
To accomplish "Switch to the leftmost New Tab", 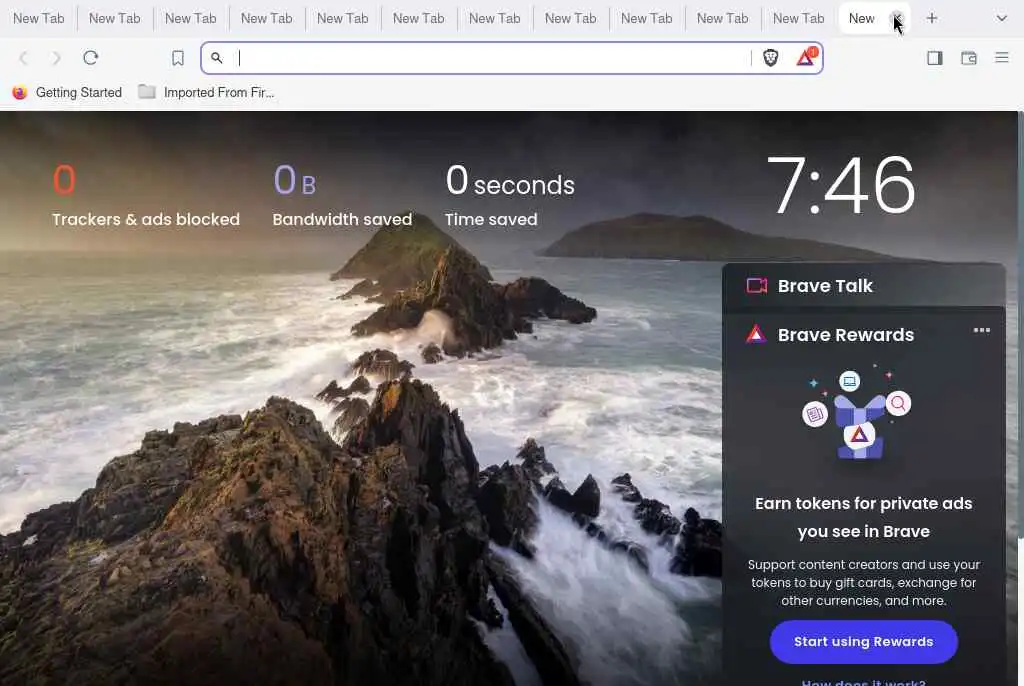I will [39, 18].
